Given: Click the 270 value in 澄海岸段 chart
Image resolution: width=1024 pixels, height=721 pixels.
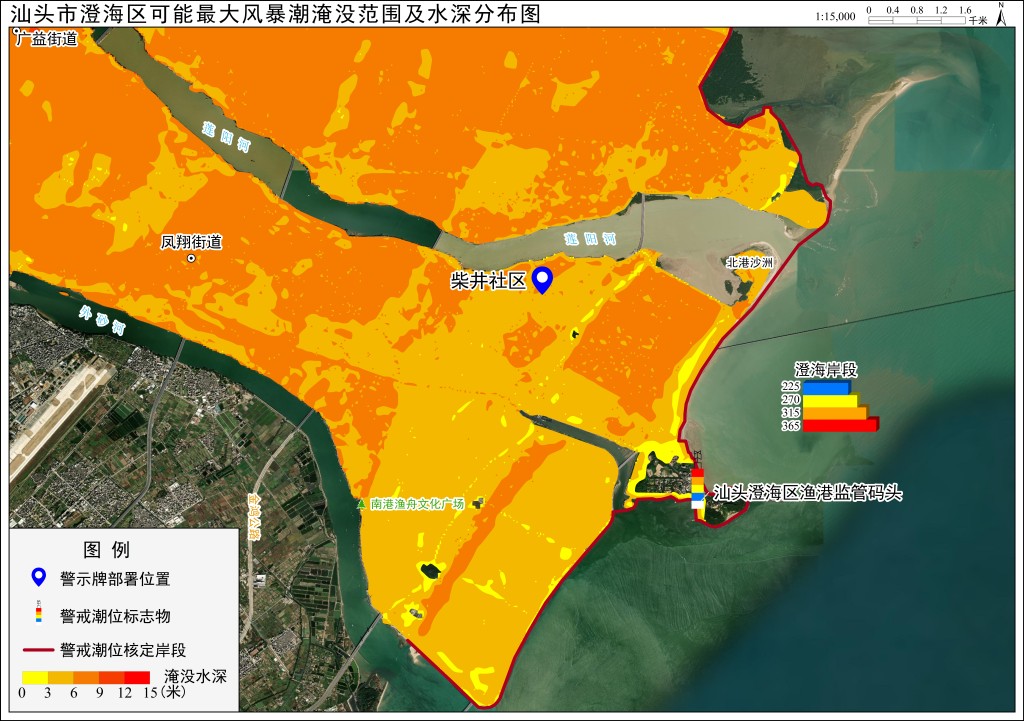Looking at the screenshot, I should coord(790,400).
